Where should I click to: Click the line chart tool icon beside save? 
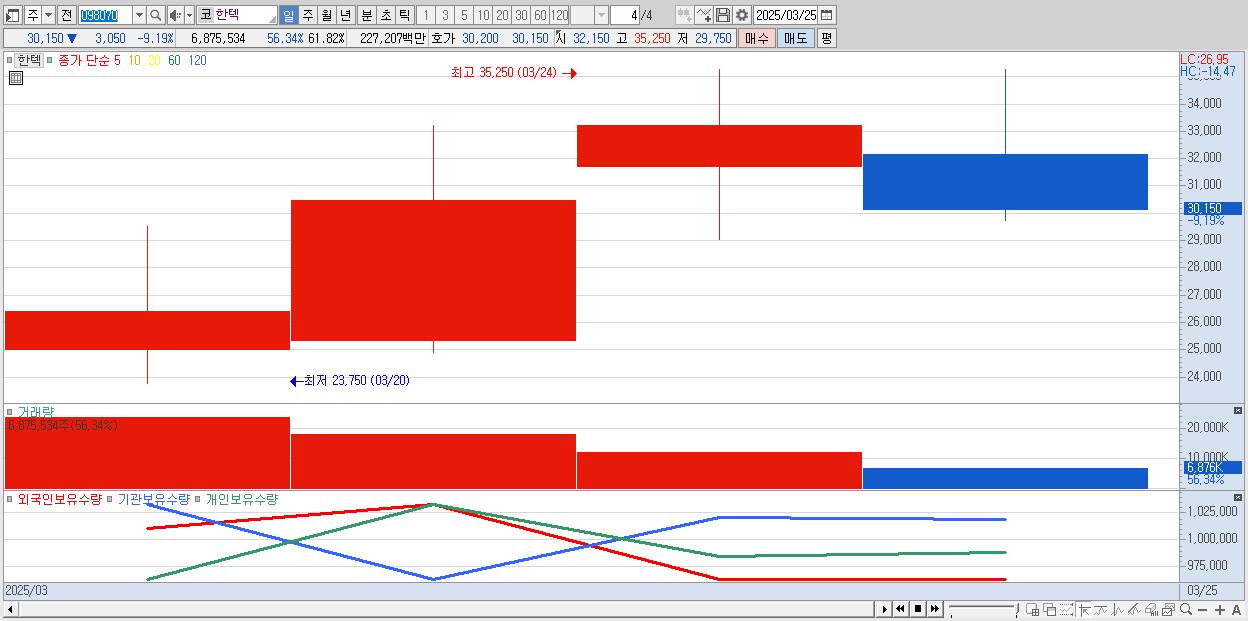coord(704,15)
